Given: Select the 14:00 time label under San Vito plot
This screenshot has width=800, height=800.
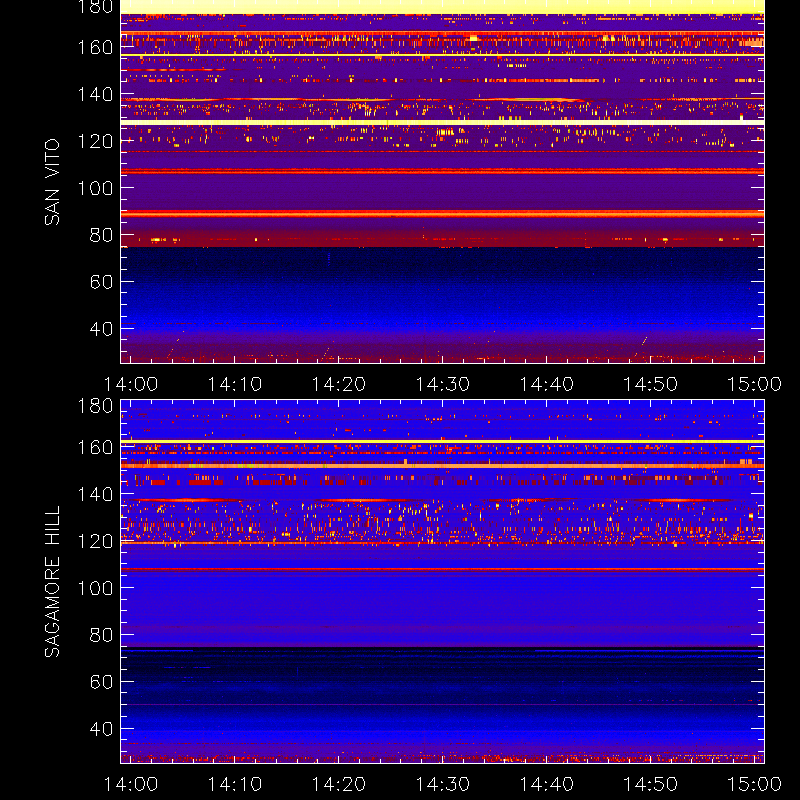Looking at the screenshot, I should coord(131,384).
